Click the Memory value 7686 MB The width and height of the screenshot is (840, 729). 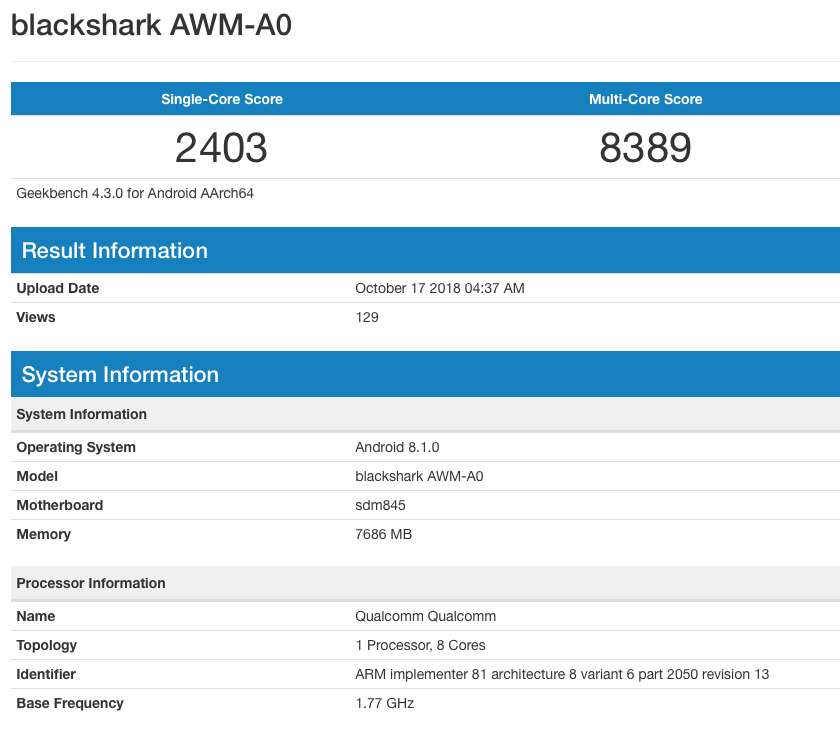pyautogui.click(x=383, y=534)
